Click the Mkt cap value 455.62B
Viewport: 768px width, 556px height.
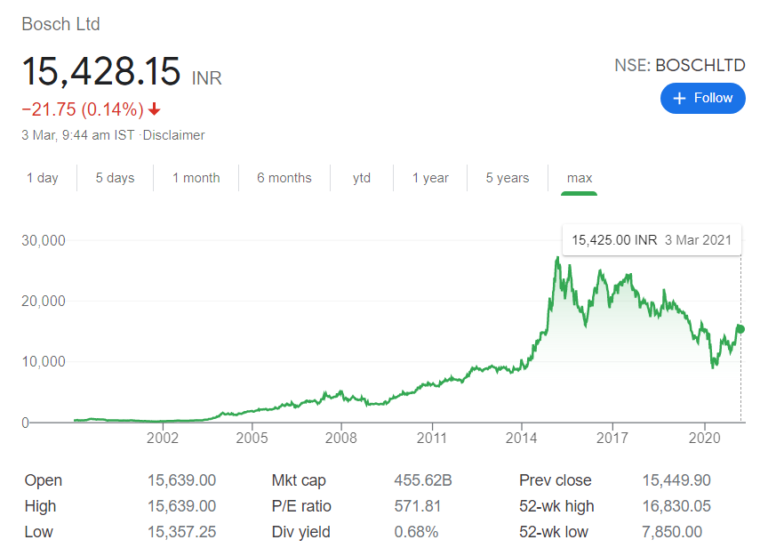(x=423, y=481)
